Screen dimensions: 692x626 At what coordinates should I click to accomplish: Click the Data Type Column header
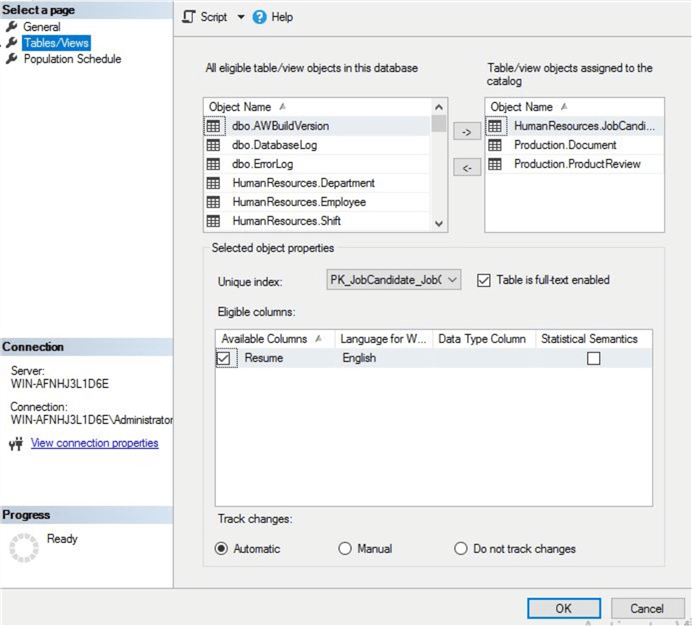pos(484,339)
